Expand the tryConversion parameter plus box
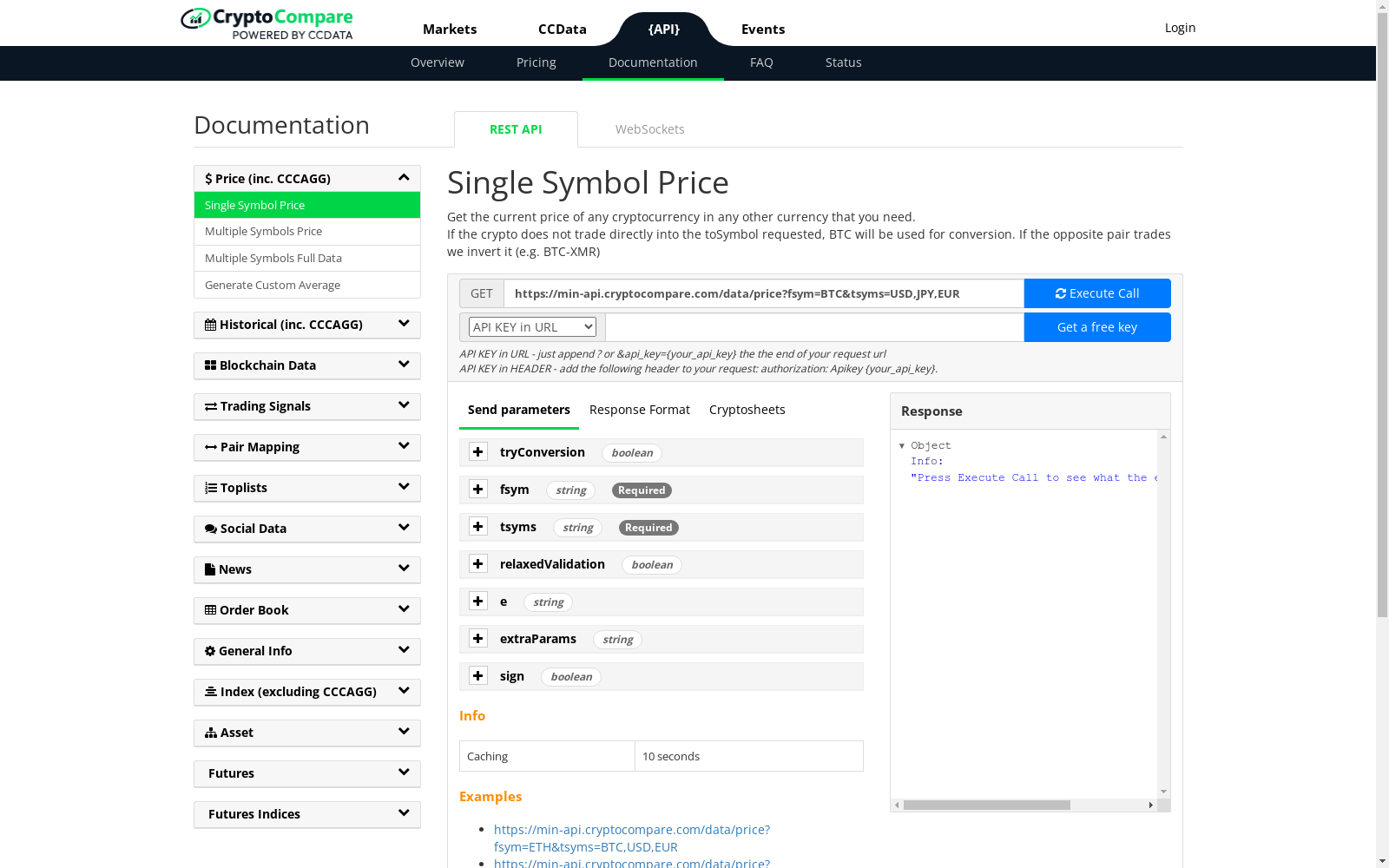1389x868 pixels. pos(478,452)
